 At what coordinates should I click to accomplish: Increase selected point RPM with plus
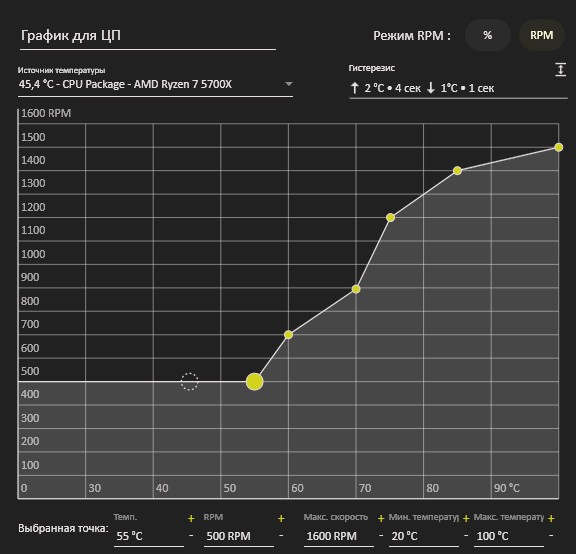[281, 518]
